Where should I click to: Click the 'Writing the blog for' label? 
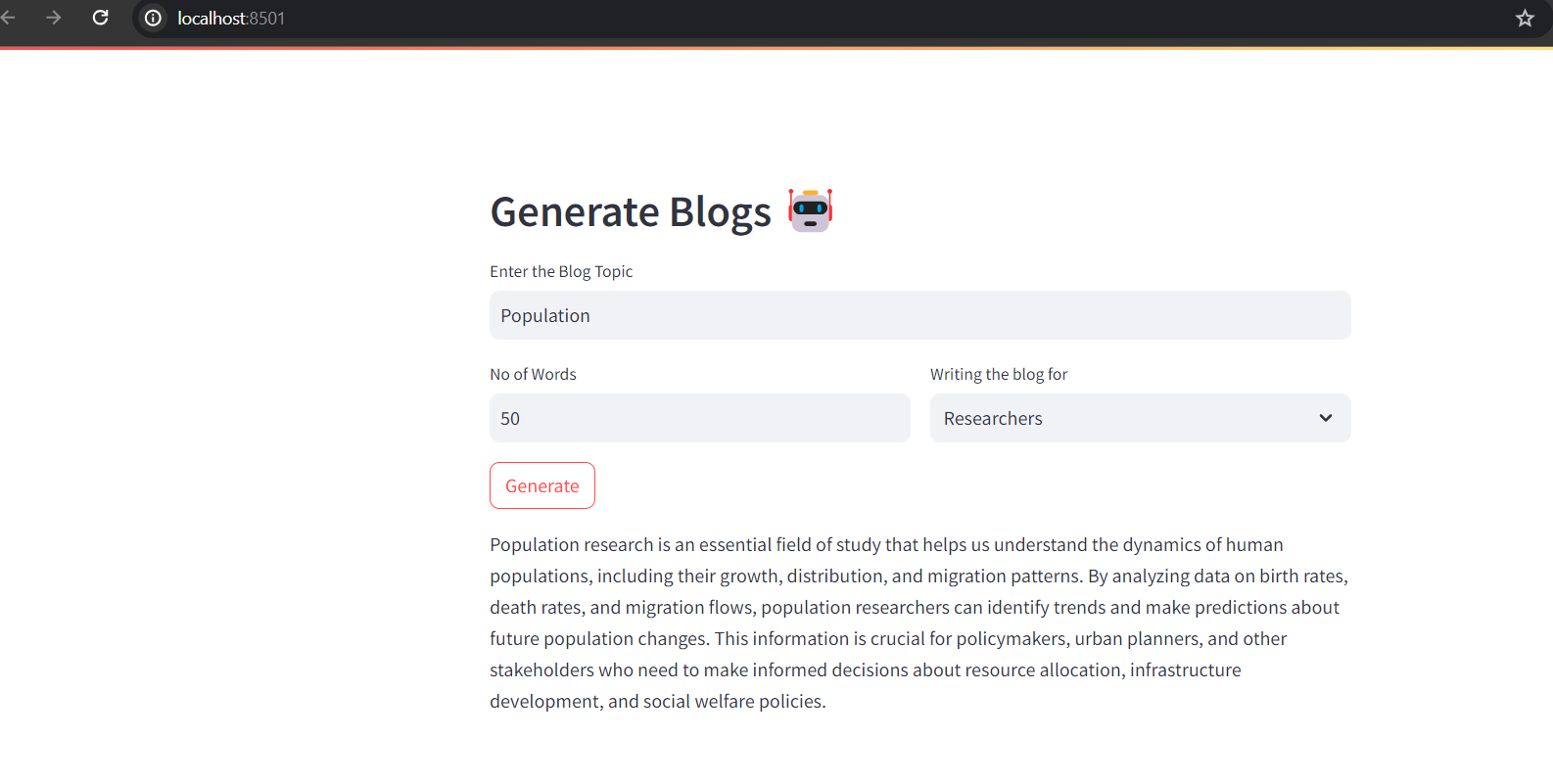999,374
